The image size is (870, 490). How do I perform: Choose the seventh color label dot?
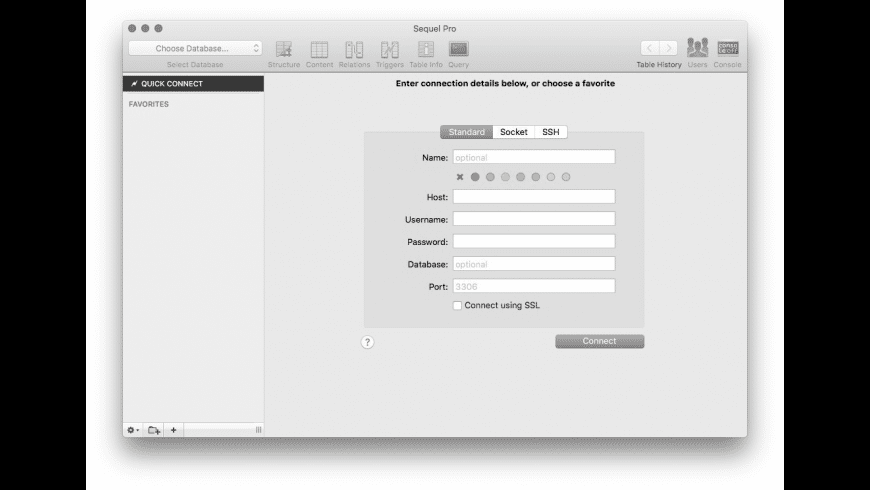coord(566,177)
